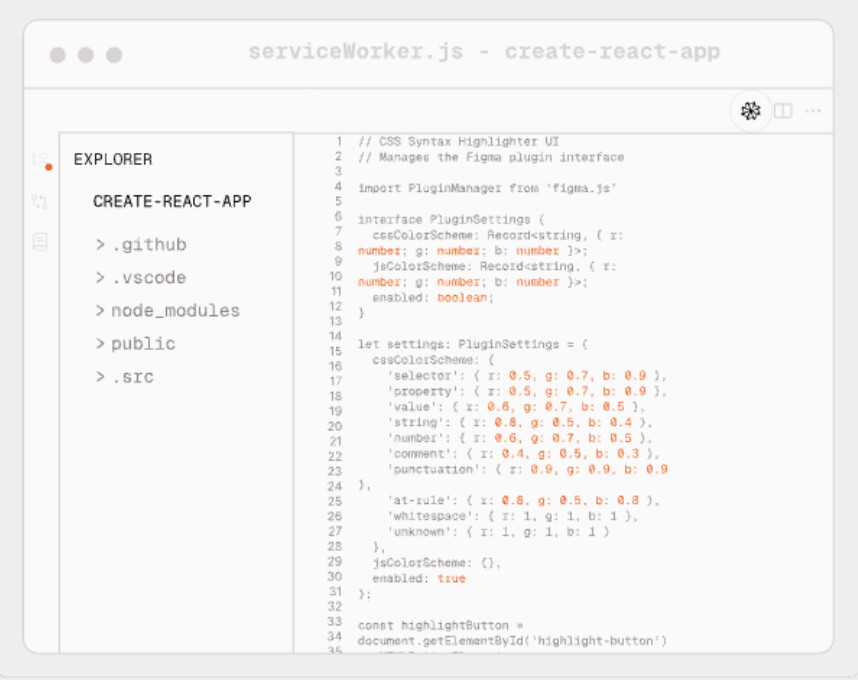Screen dimensions: 858x680
Task: Click the book icon in activity bar
Action: [x=40, y=241]
